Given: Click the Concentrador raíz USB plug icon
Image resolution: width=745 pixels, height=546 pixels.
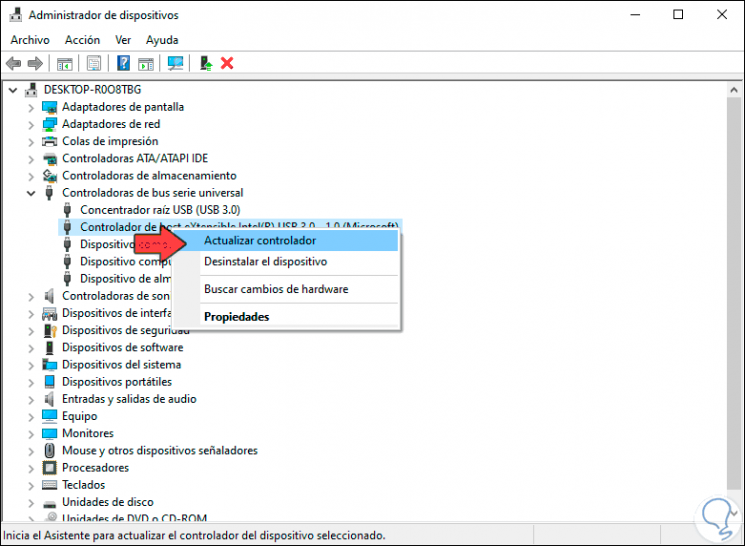Looking at the screenshot, I should [x=67, y=210].
